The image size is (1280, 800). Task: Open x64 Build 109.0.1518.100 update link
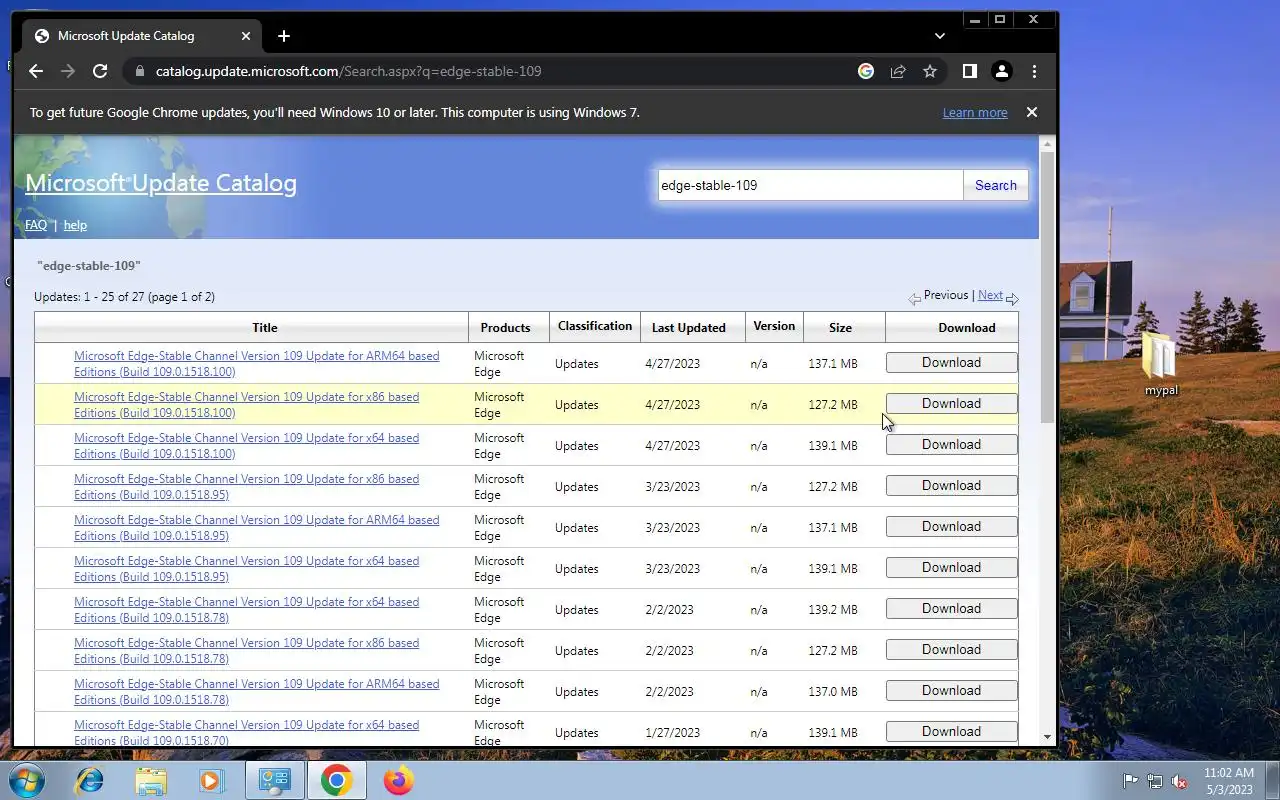(x=246, y=445)
